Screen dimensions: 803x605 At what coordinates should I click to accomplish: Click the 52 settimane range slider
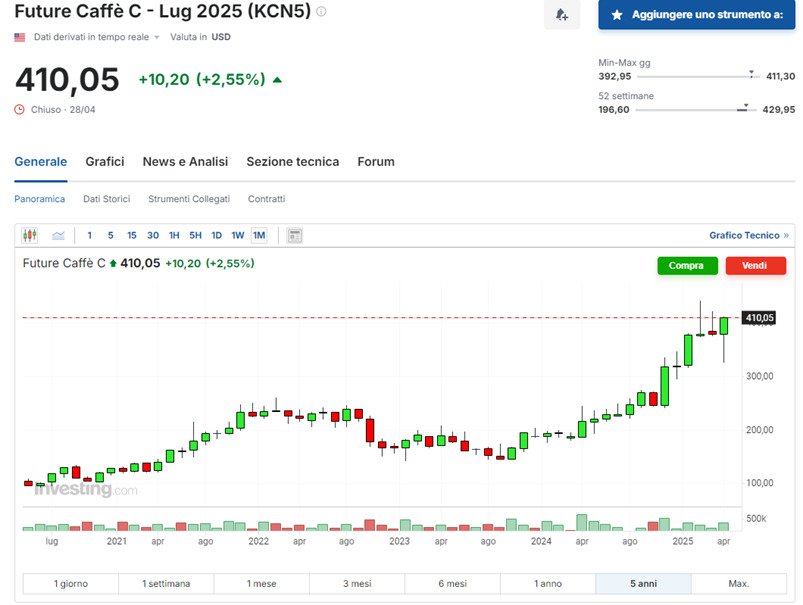point(696,109)
